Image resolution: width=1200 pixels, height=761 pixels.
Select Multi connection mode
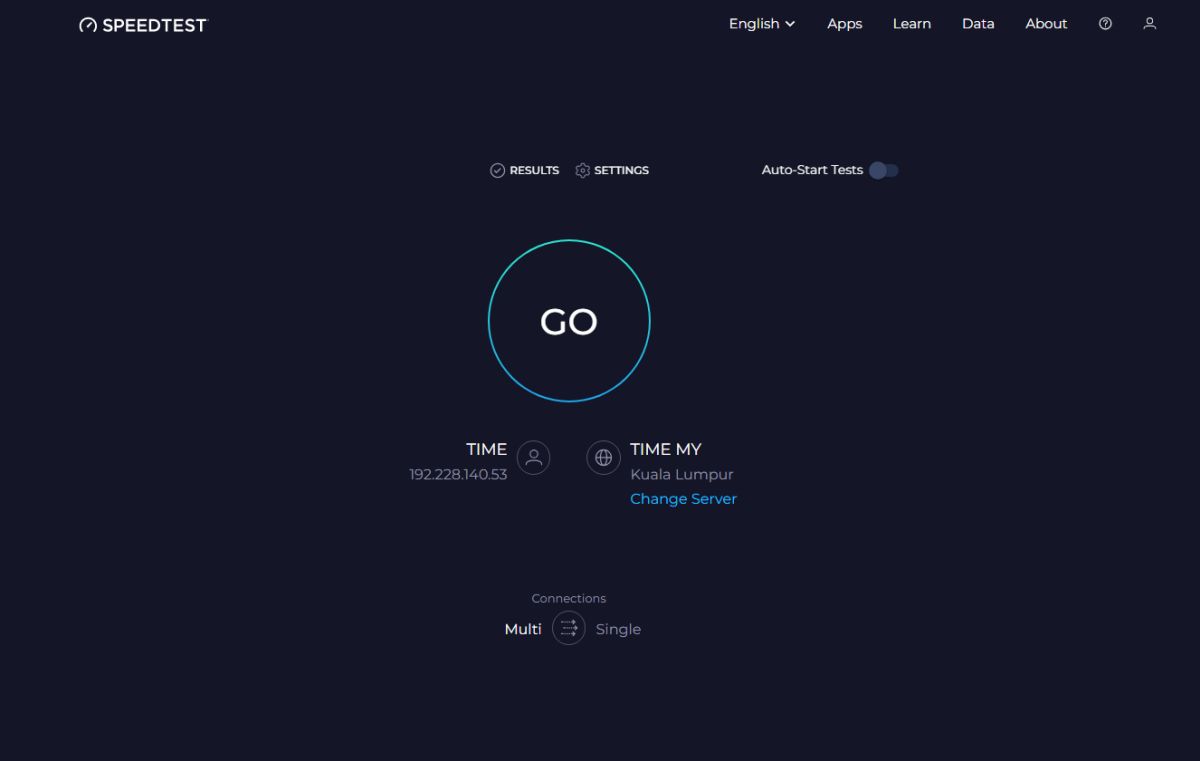pyautogui.click(x=522, y=628)
